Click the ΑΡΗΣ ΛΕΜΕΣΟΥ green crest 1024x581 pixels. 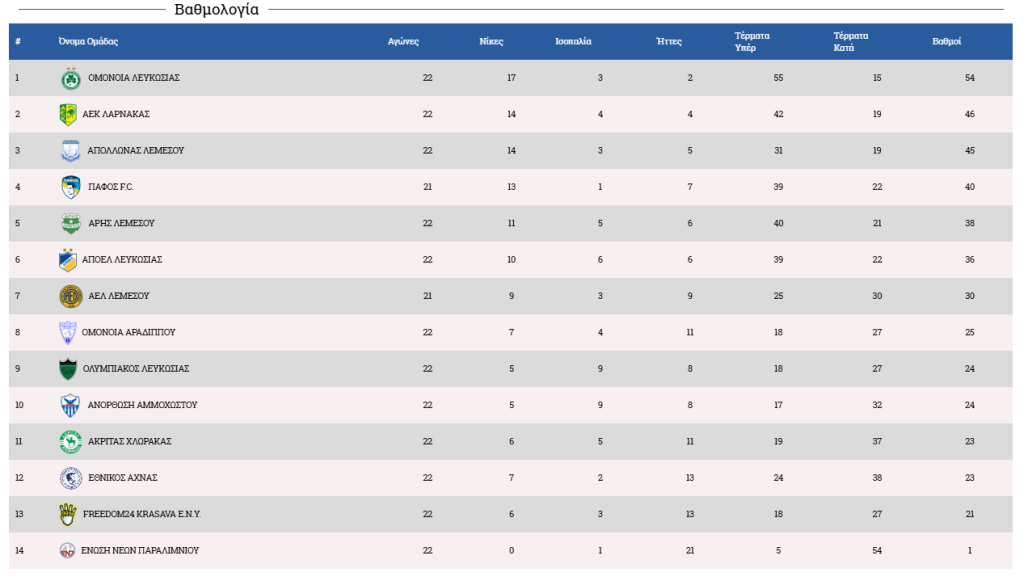click(70, 223)
